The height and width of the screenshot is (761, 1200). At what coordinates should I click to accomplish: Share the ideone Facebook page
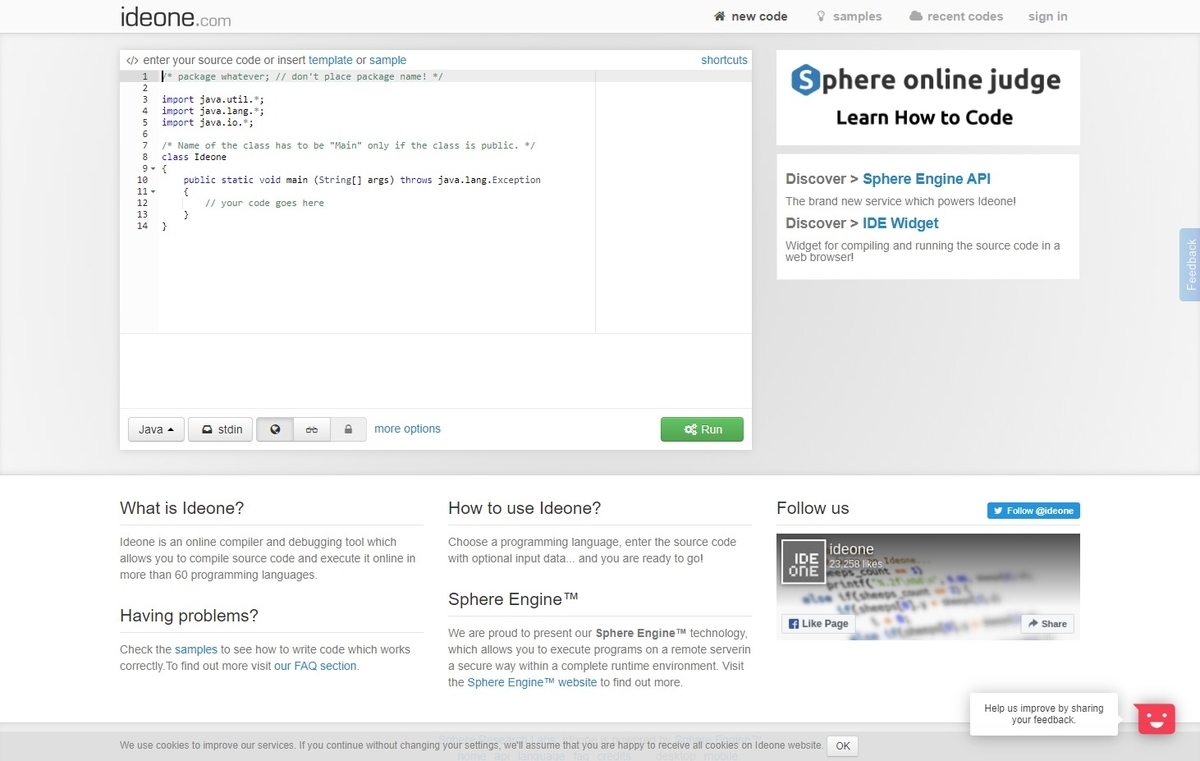point(1047,623)
